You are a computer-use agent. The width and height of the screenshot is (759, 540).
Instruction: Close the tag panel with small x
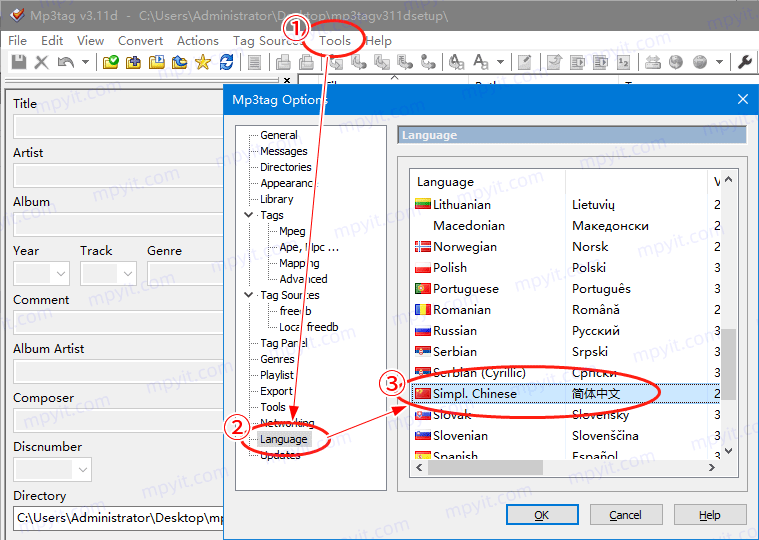point(287,80)
